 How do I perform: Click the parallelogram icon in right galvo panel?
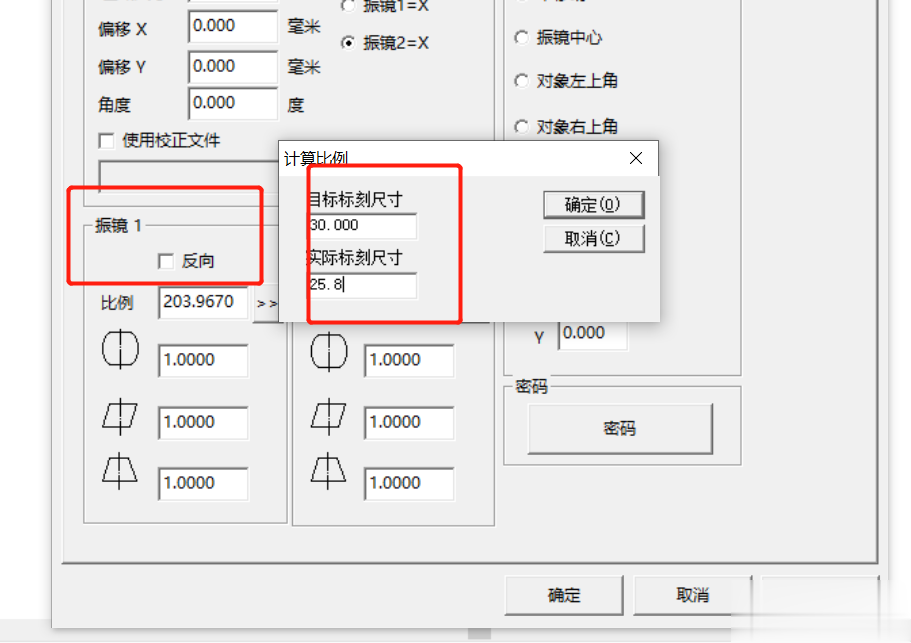328,416
